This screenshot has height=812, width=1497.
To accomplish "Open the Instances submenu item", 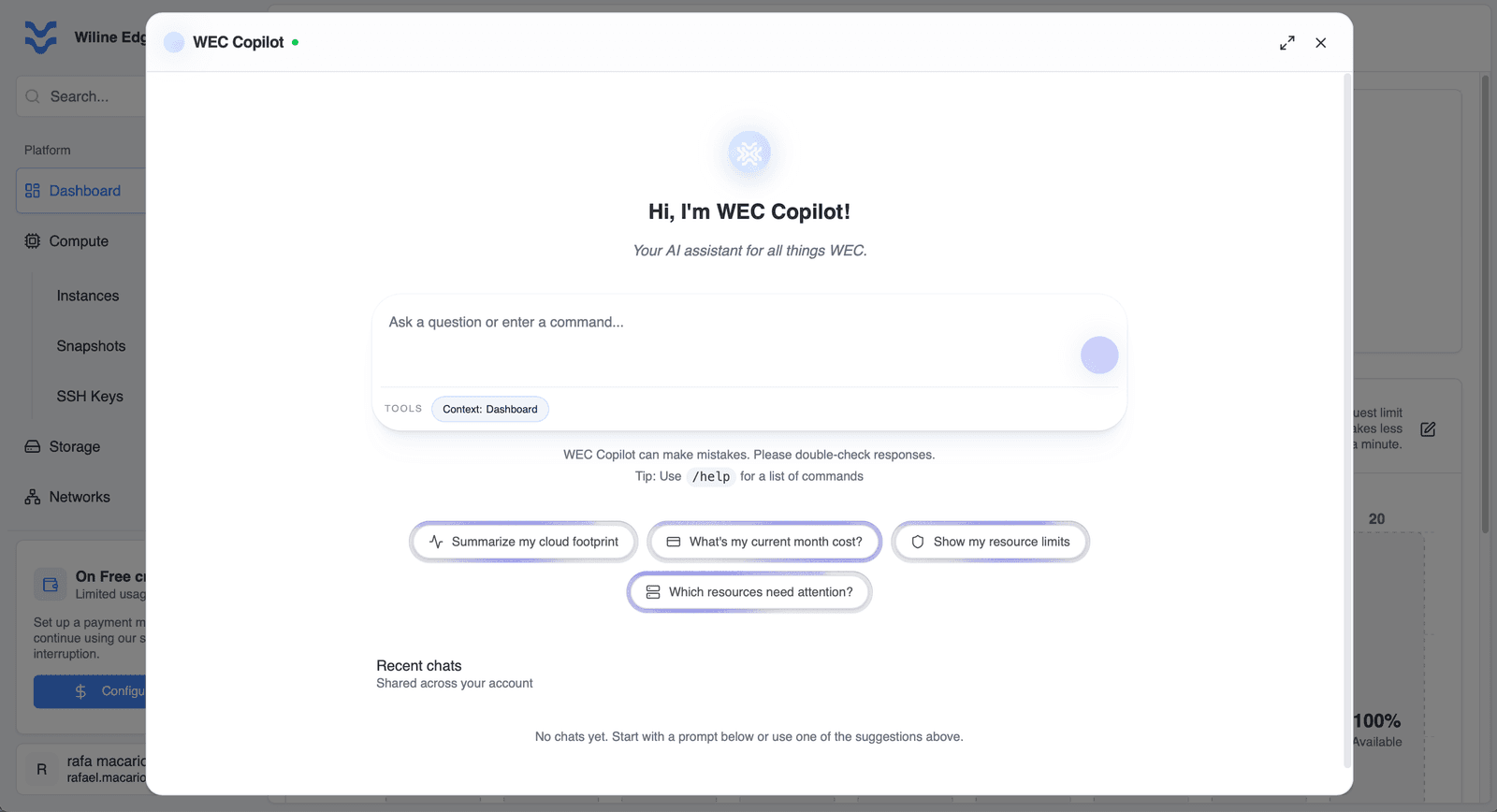I will click(88, 296).
